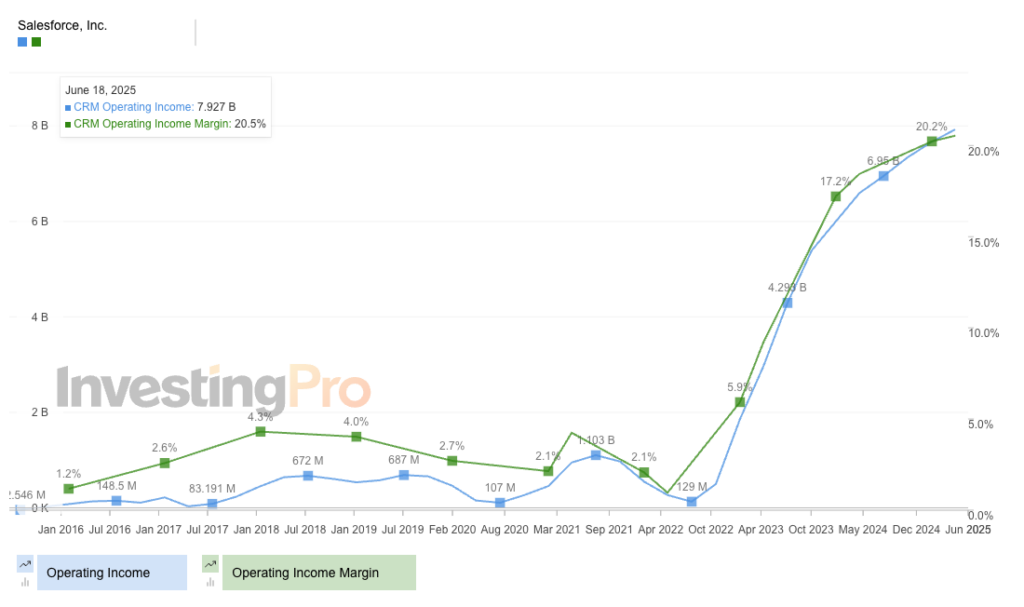1024x607 pixels.
Task: Click the 672 M operating income marker
Action: 308,475
